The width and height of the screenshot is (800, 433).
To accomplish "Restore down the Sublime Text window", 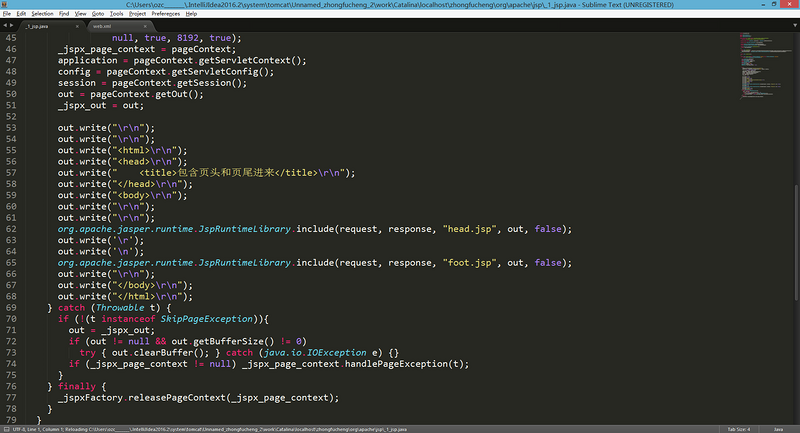I will click(774, 4).
